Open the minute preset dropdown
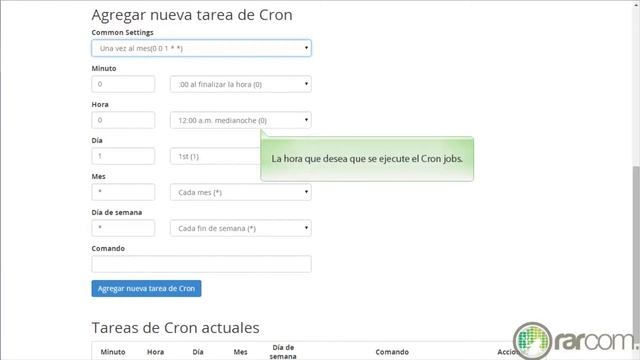This screenshot has height=360, width=640. point(240,84)
